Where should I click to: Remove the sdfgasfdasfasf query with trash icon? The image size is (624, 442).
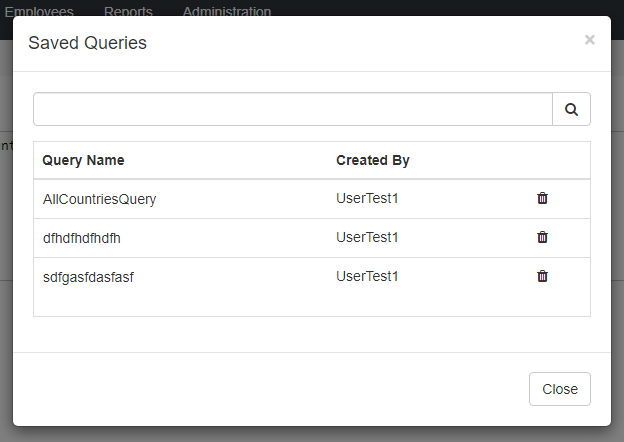point(542,276)
